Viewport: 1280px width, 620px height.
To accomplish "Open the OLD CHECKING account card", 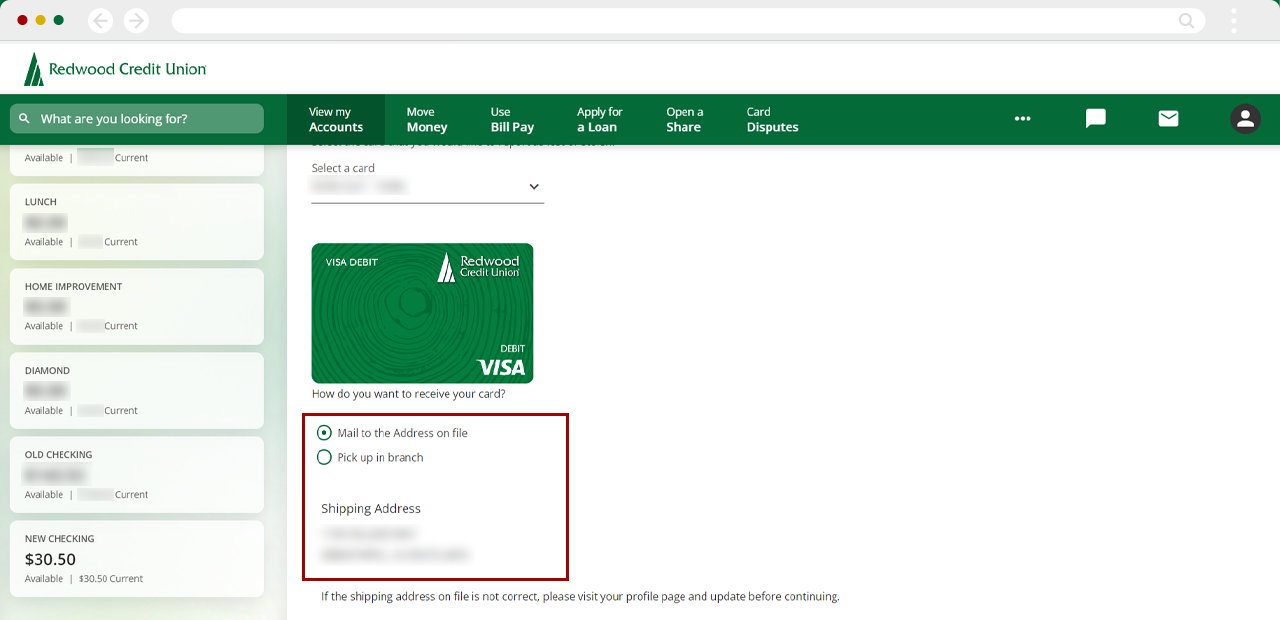I will [137, 474].
